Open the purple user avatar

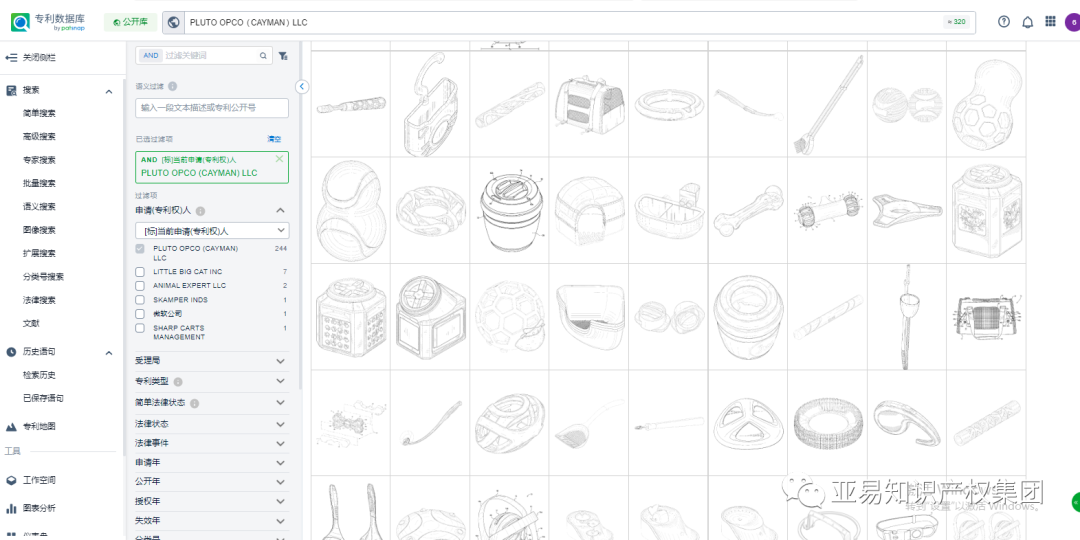coord(1072,22)
